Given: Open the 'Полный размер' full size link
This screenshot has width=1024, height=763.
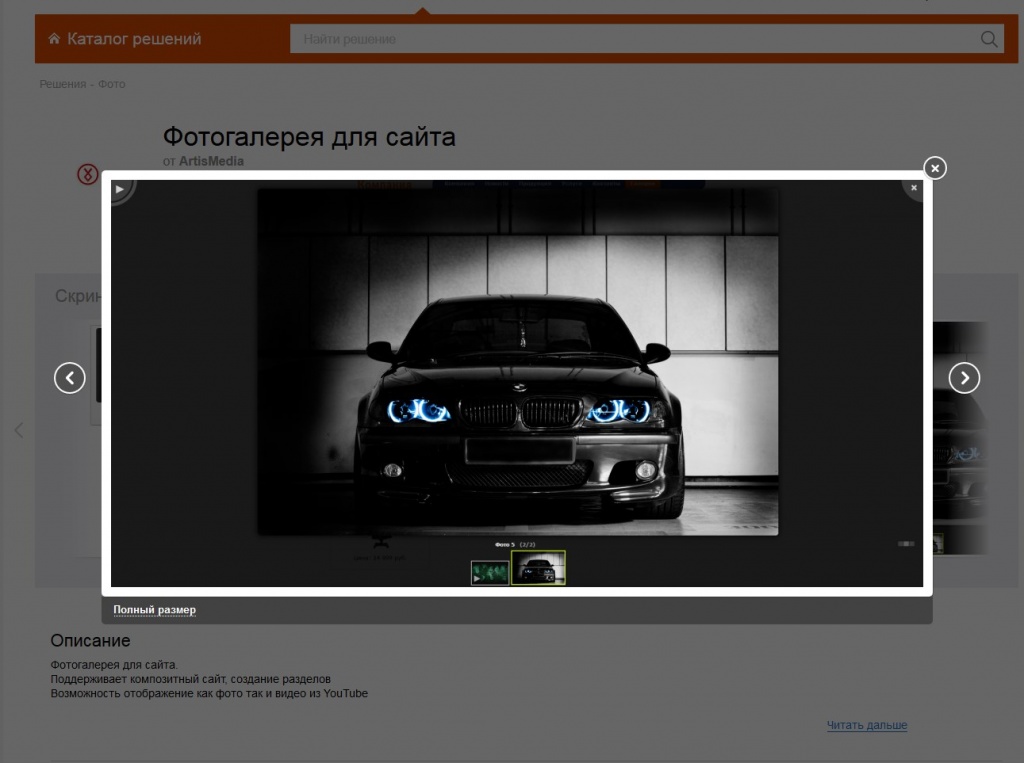Looking at the screenshot, I should click(x=155, y=609).
